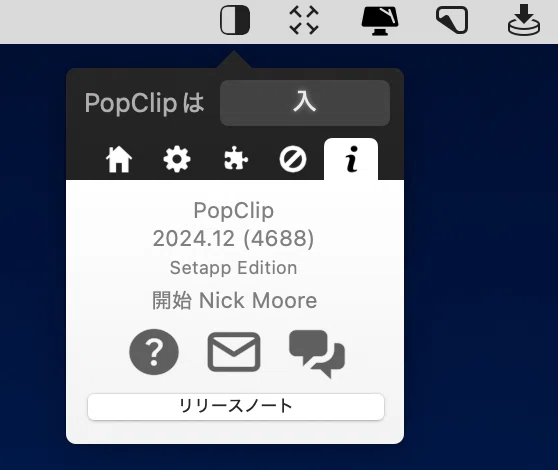Screen dimensions: 558x470
Task: Switch to the Home tab
Action: (119, 159)
